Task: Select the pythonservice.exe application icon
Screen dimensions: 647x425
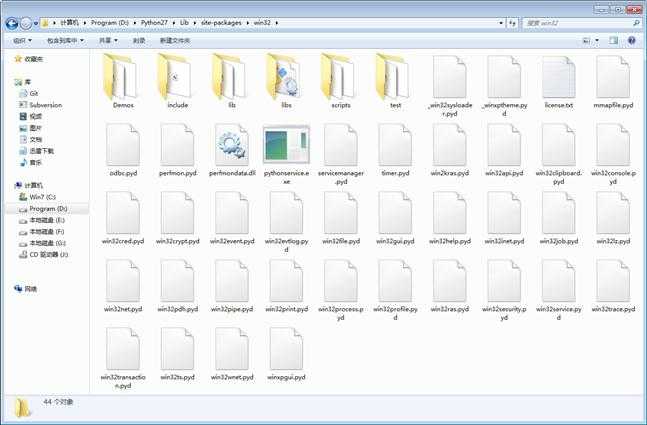Action: tap(286, 144)
